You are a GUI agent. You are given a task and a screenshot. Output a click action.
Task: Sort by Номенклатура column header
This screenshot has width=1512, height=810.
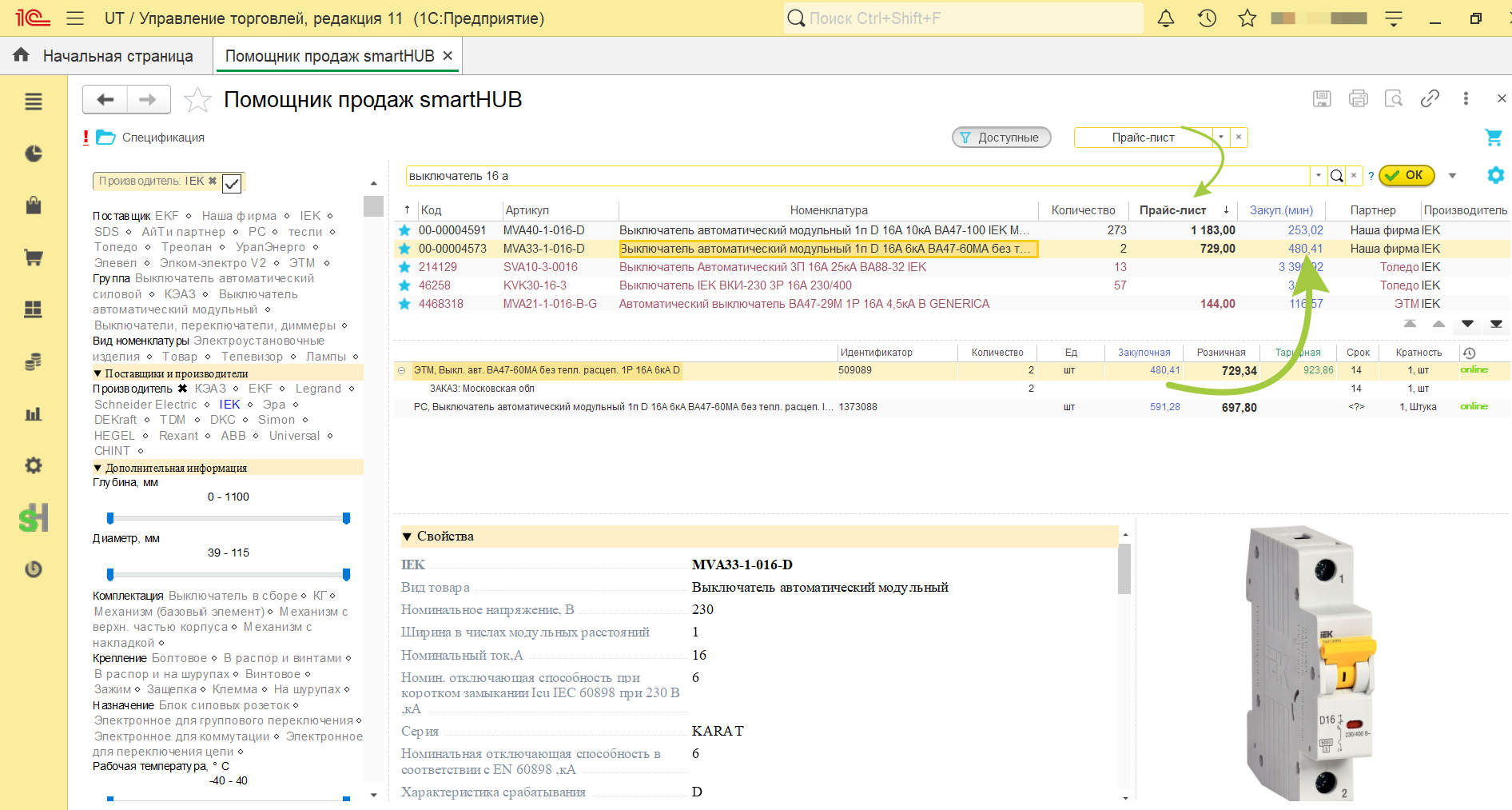click(829, 210)
